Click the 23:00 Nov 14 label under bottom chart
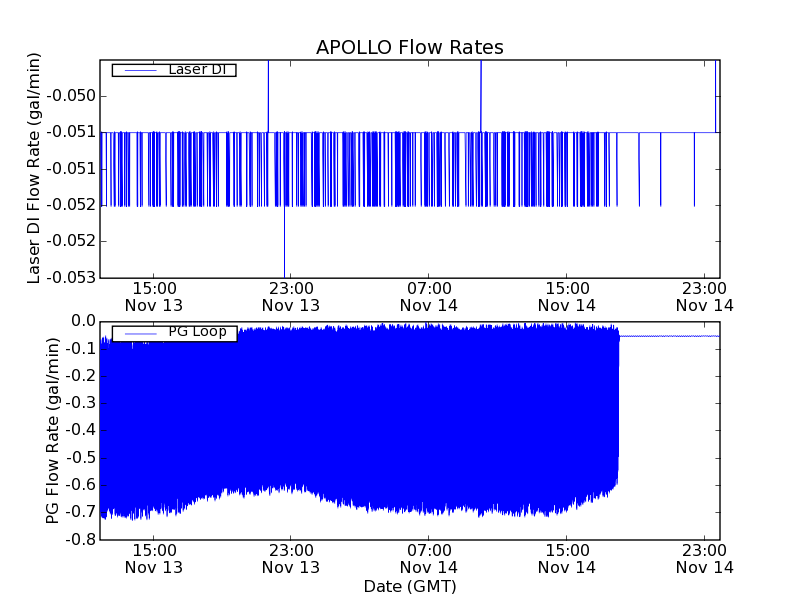The image size is (800, 600). (704, 559)
